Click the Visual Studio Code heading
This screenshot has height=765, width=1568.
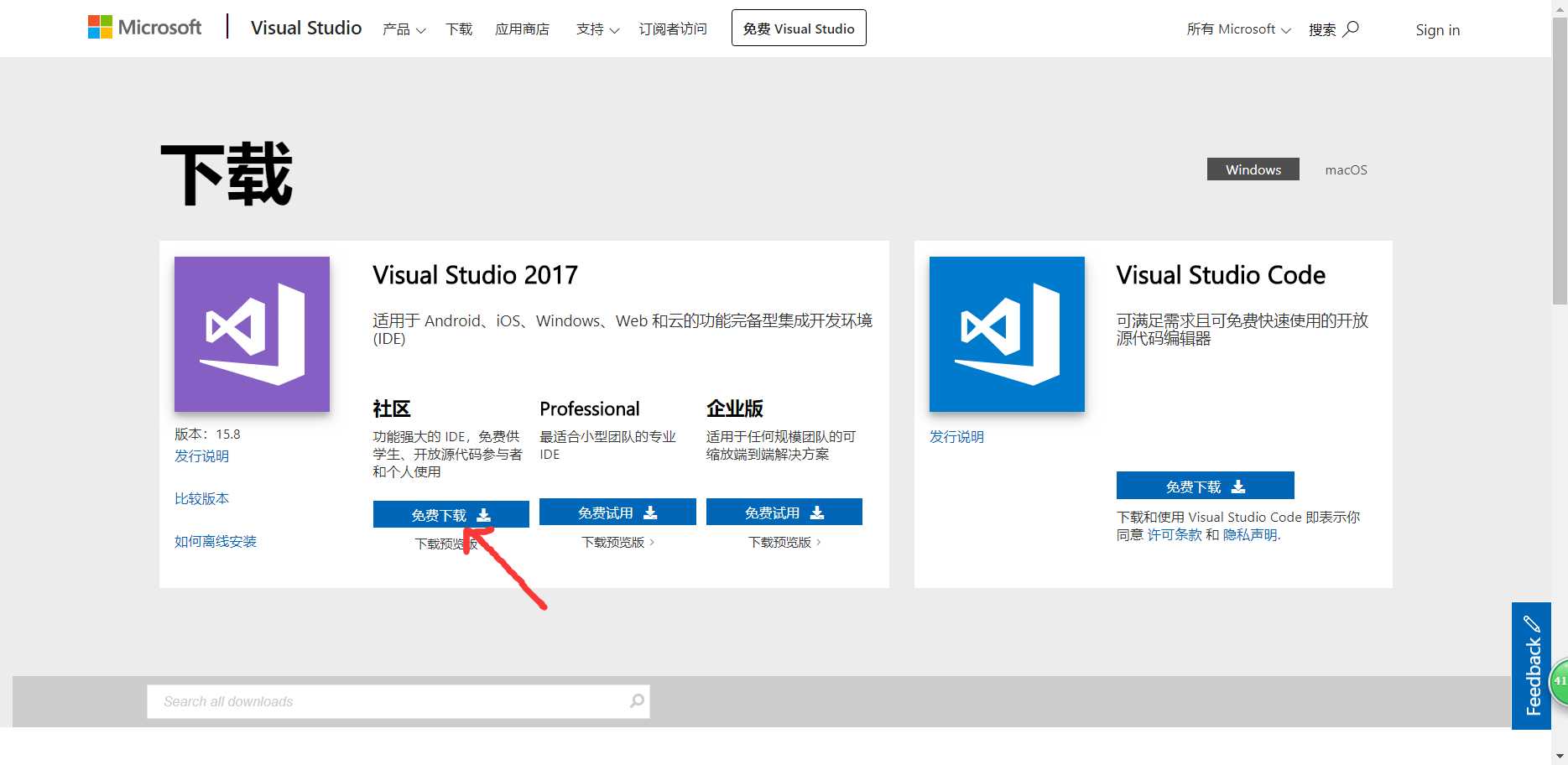(1221, 275)
